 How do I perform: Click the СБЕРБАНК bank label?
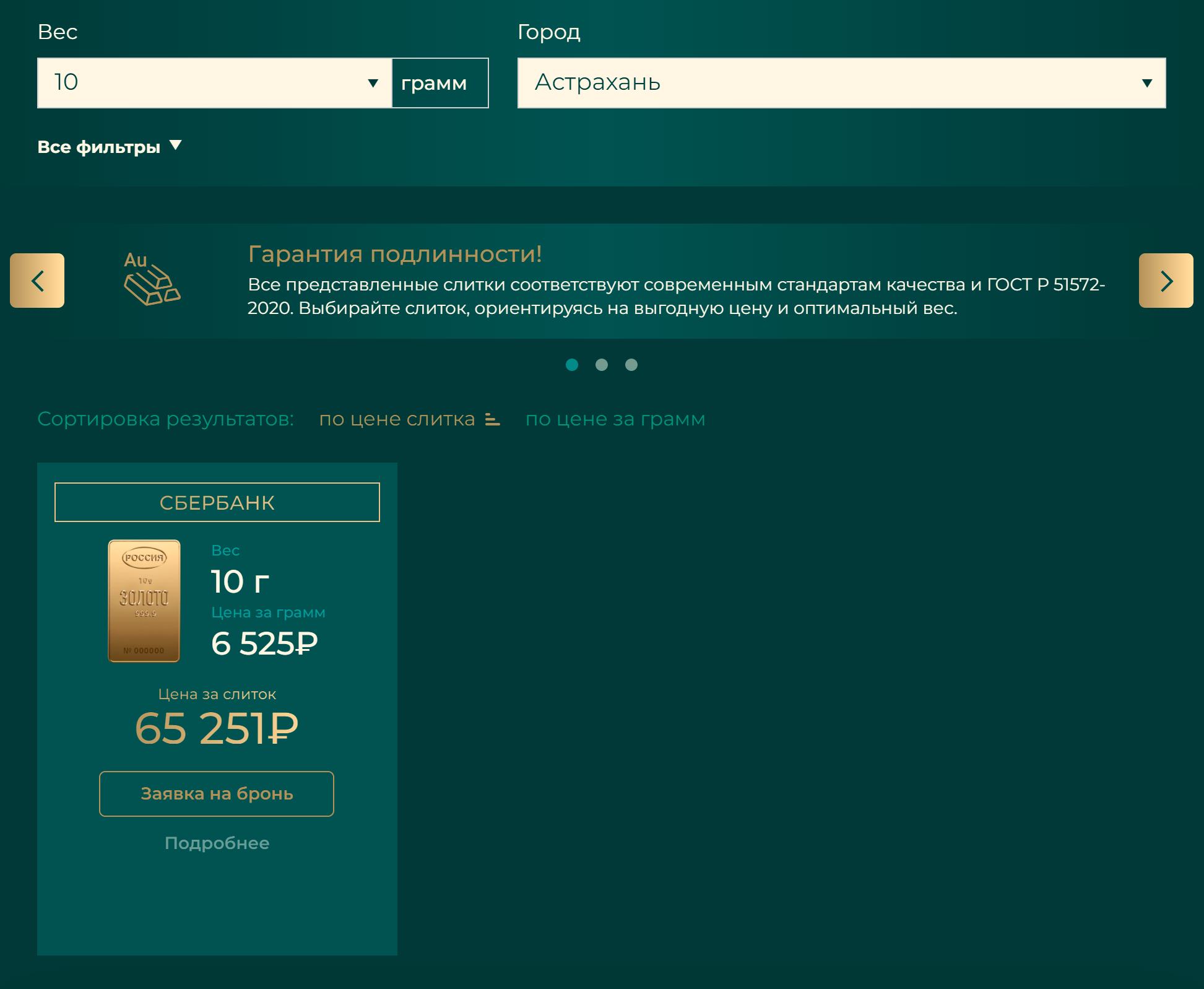(x=217, y=502)
